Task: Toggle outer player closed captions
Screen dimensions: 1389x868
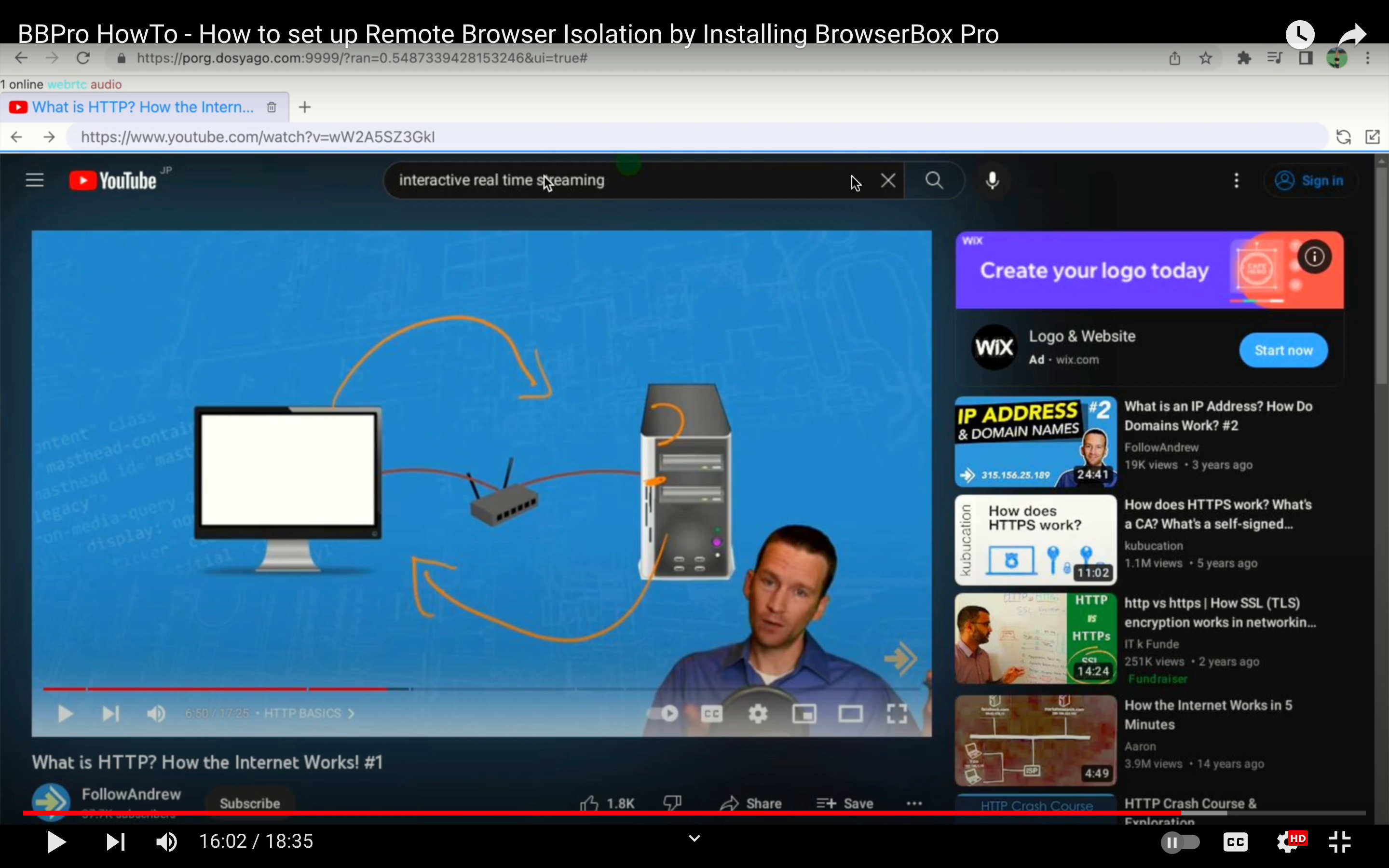Action: [x=1235, y=842]
